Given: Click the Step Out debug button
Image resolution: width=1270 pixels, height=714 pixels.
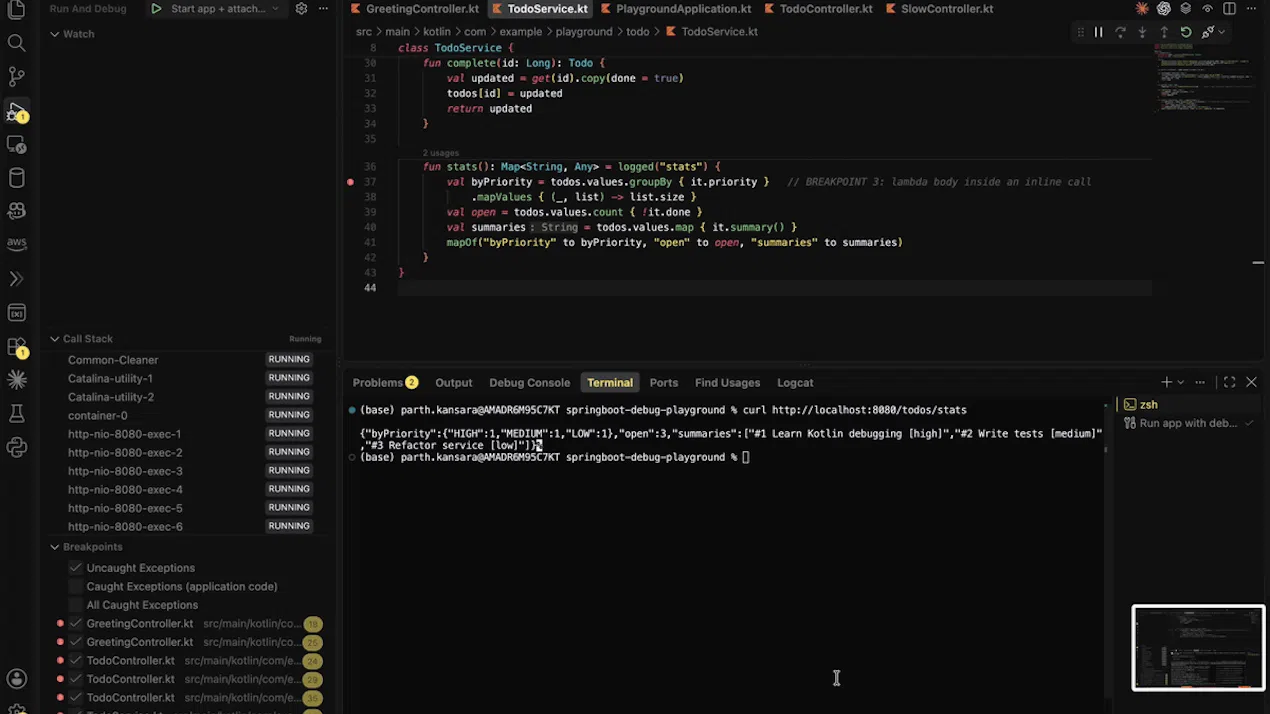Looking at the screenshot, I should point(1164,32).
